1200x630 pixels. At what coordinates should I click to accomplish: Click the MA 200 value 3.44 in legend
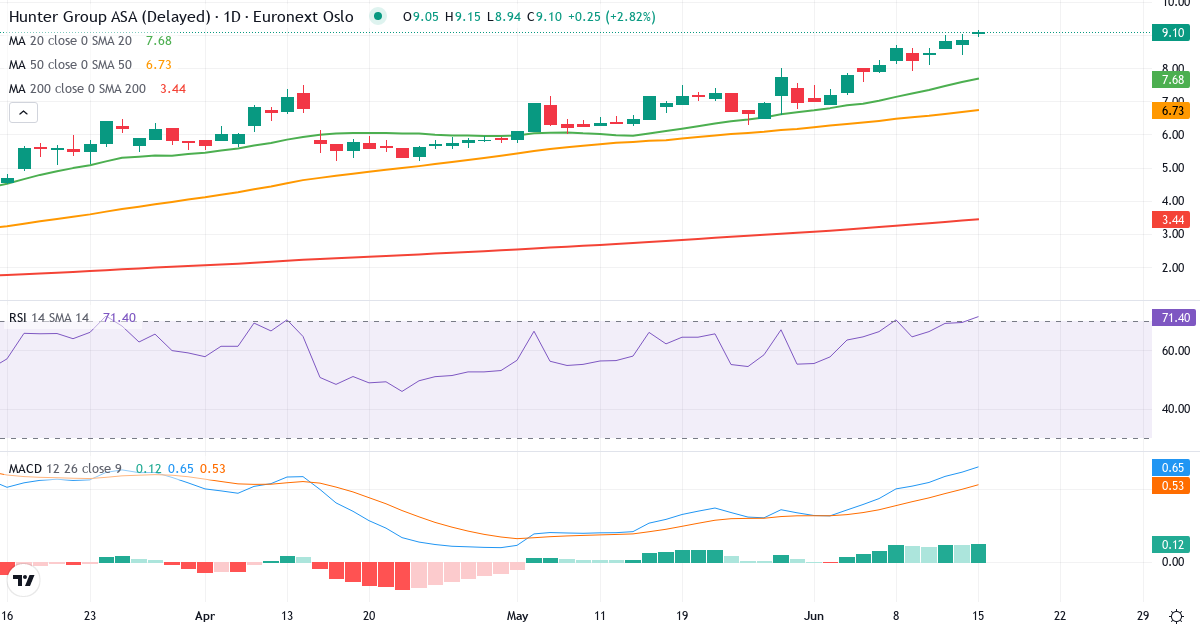173,89
